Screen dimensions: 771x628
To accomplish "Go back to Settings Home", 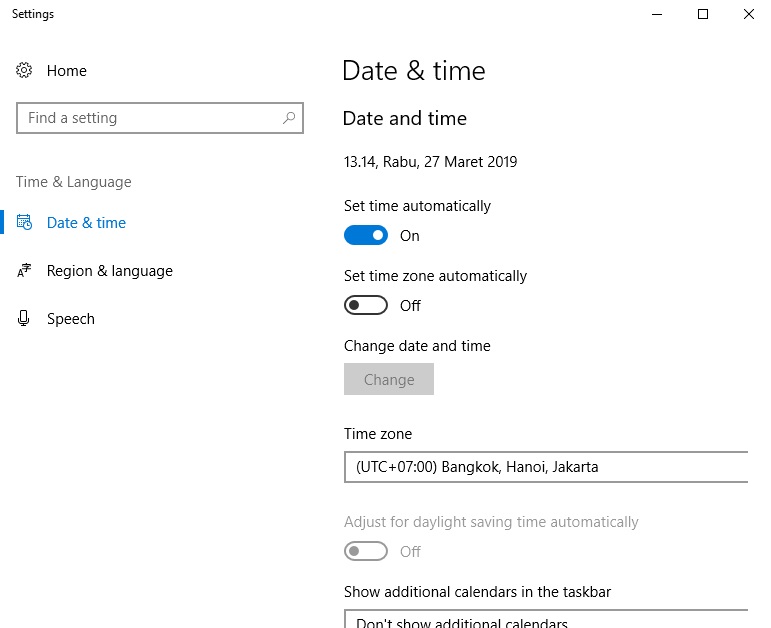I will tap(66, 71).
